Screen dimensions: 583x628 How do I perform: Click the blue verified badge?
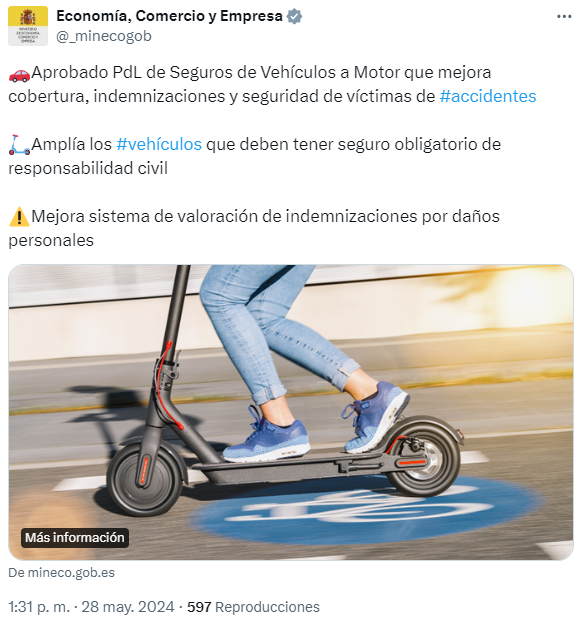295,16
